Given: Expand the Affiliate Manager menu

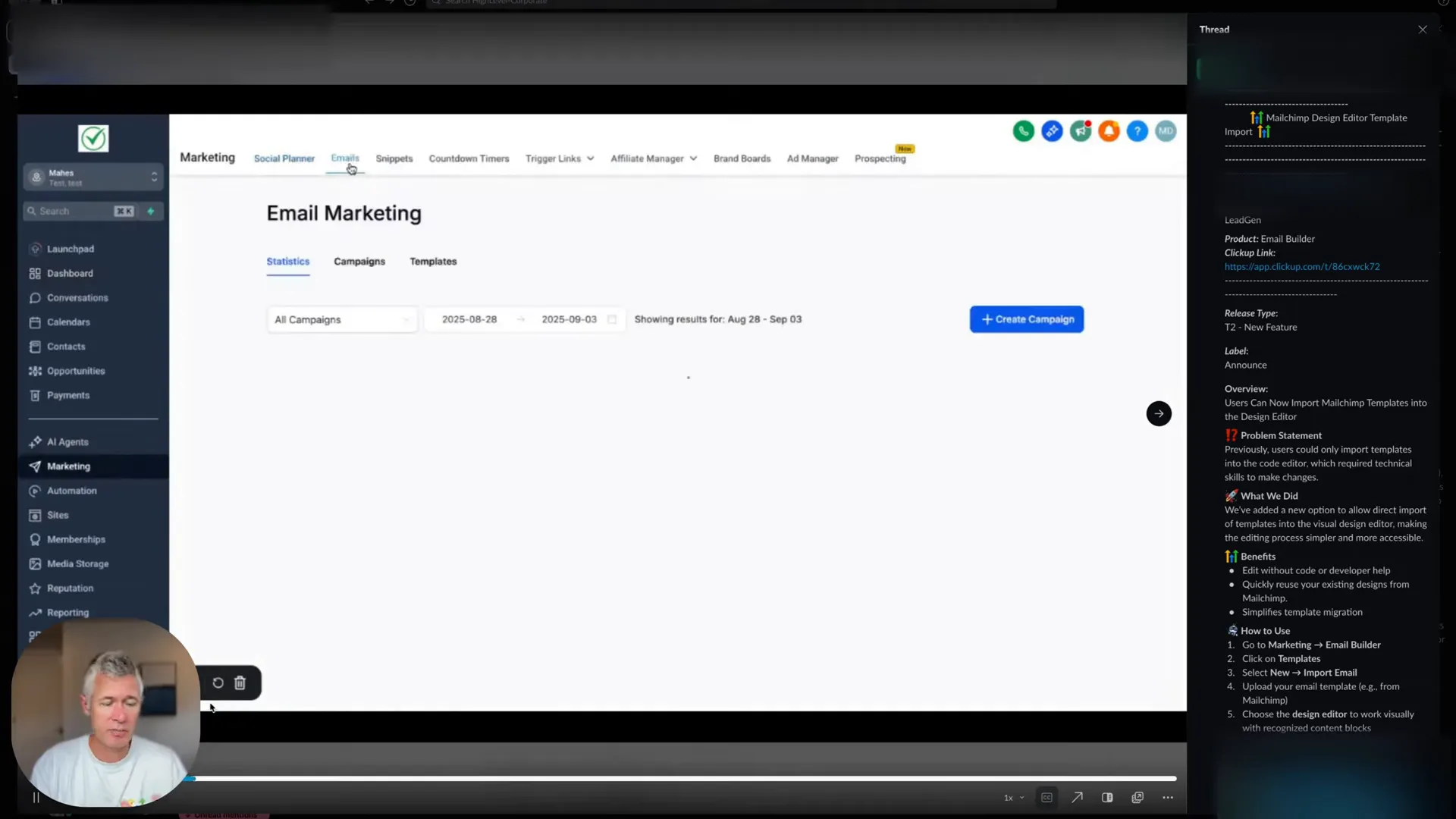Looking at the screenshot, I should [x=654, y=158].
